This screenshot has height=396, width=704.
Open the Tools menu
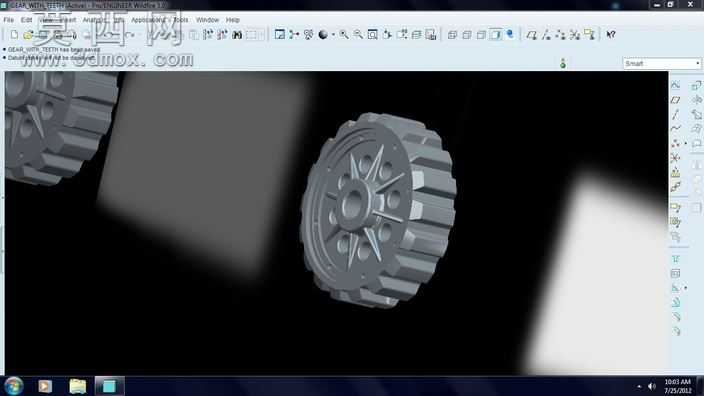181,20
